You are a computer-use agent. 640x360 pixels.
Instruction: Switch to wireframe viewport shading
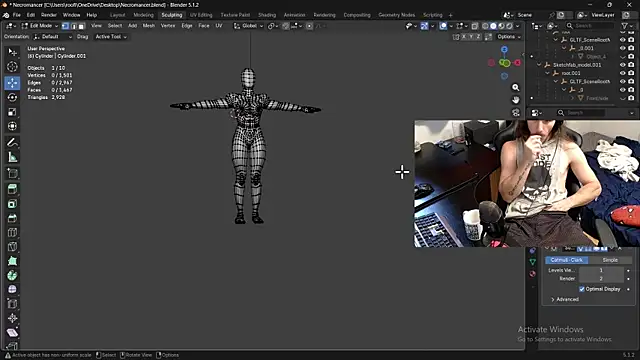coord(485,26)
